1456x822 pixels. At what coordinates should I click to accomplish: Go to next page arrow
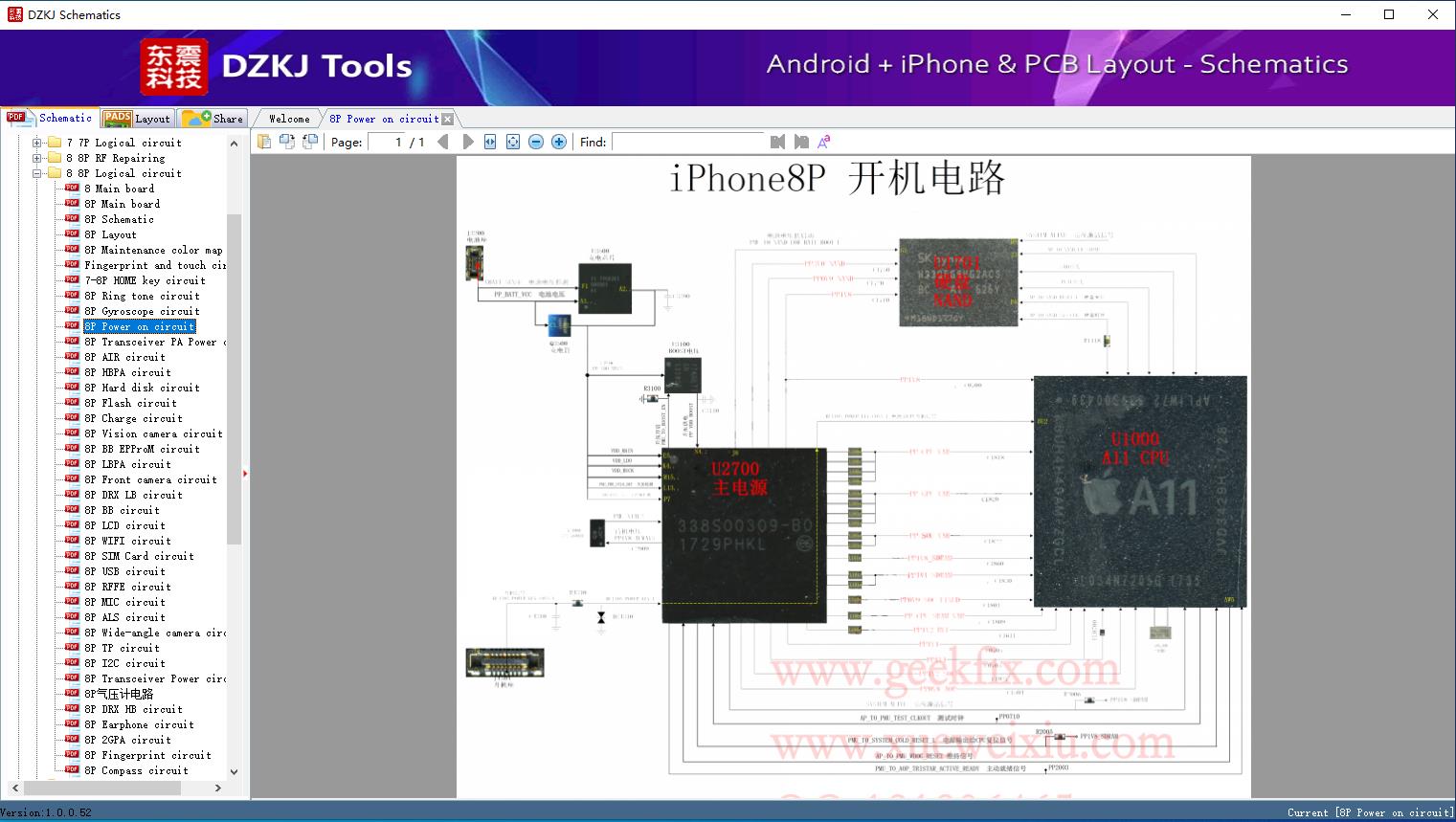468,142
